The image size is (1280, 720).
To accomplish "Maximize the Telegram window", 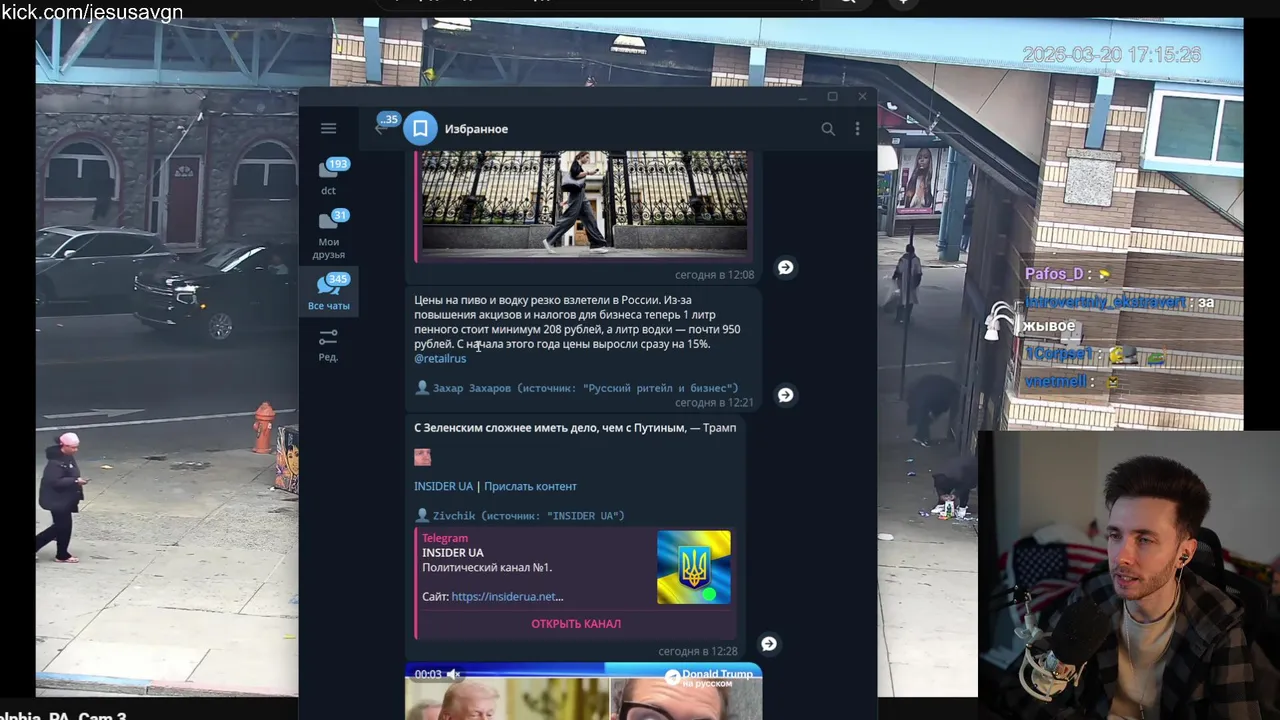I will tap(832, 97).
